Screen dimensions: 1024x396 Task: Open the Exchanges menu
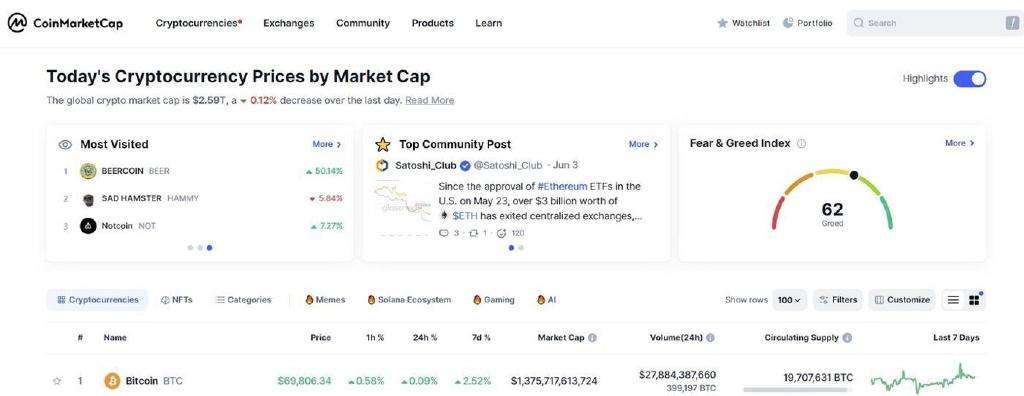[289, 23]
